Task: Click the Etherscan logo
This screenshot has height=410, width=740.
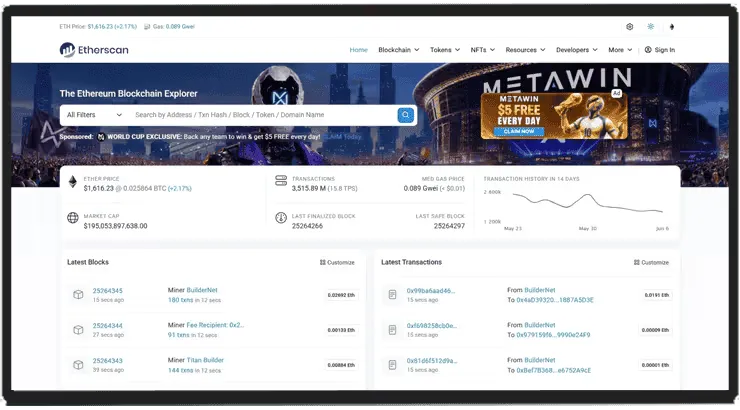Action: [94, 50]
